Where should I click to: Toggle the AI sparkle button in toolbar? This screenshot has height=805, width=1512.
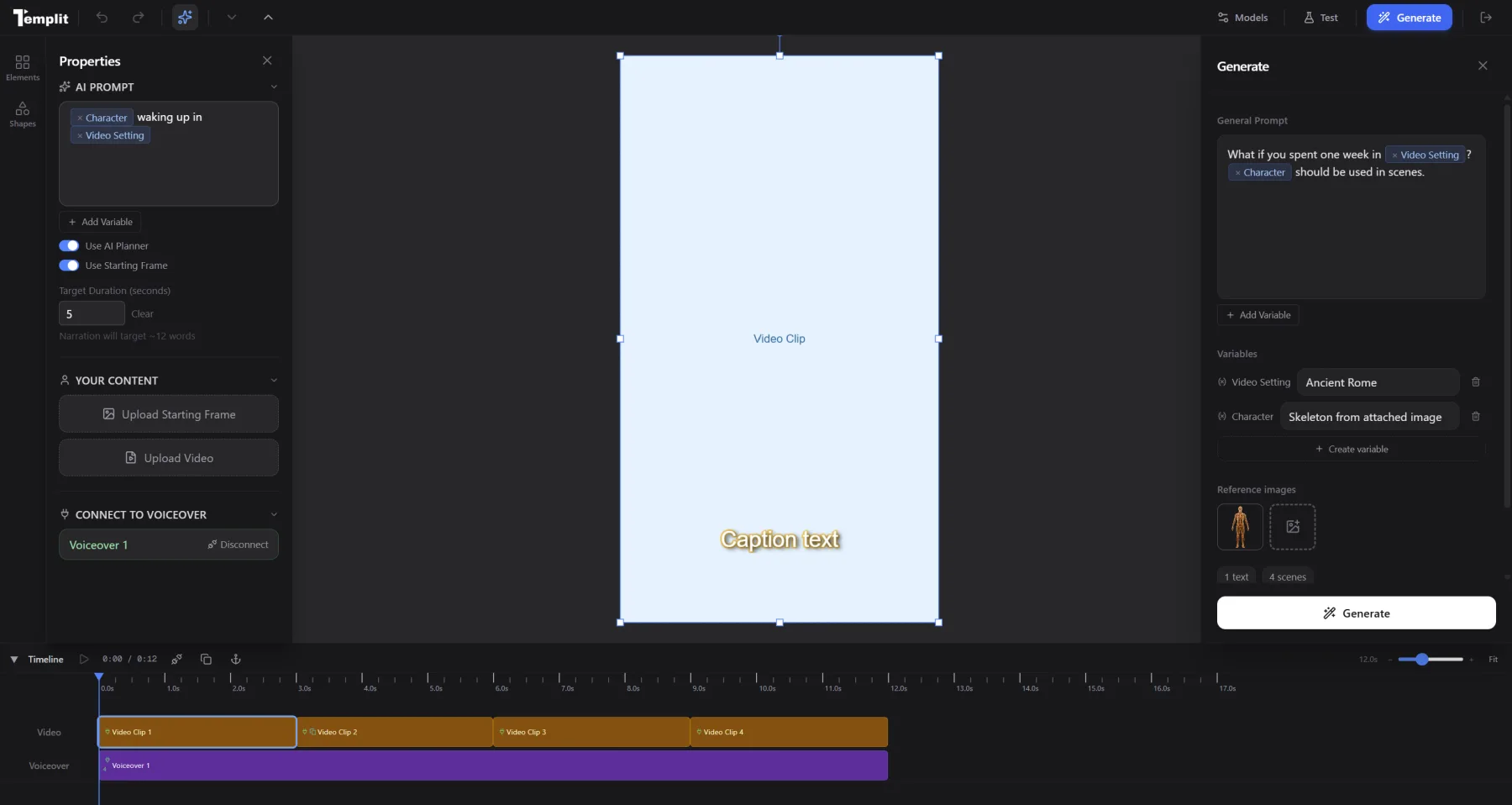[x=185, y=18]
